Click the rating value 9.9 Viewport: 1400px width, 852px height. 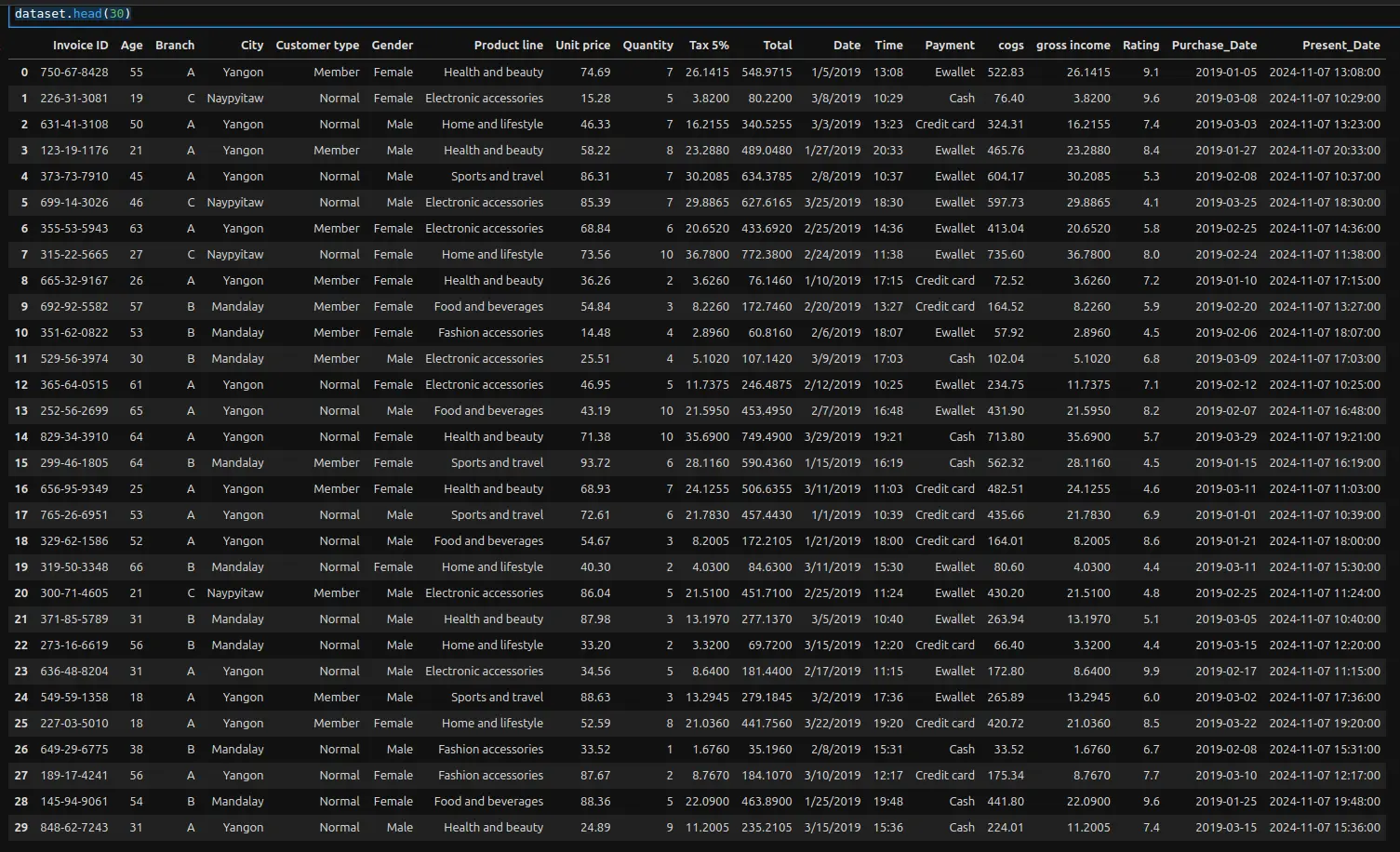[x=1152, y=671]
